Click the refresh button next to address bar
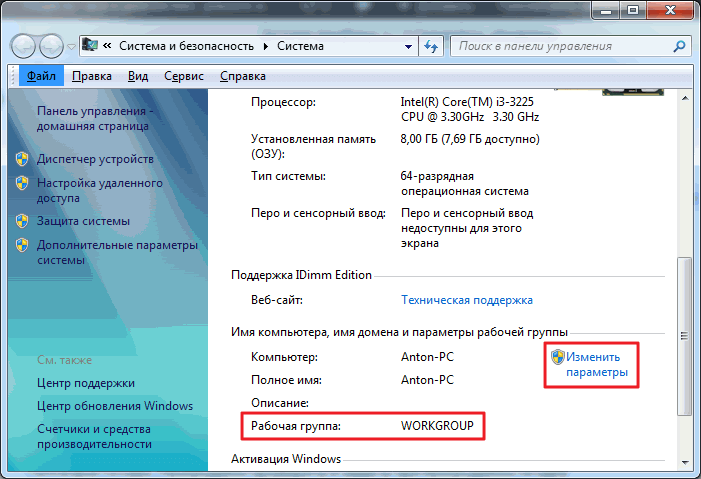701x479 pixels. (x=431, y=46)
